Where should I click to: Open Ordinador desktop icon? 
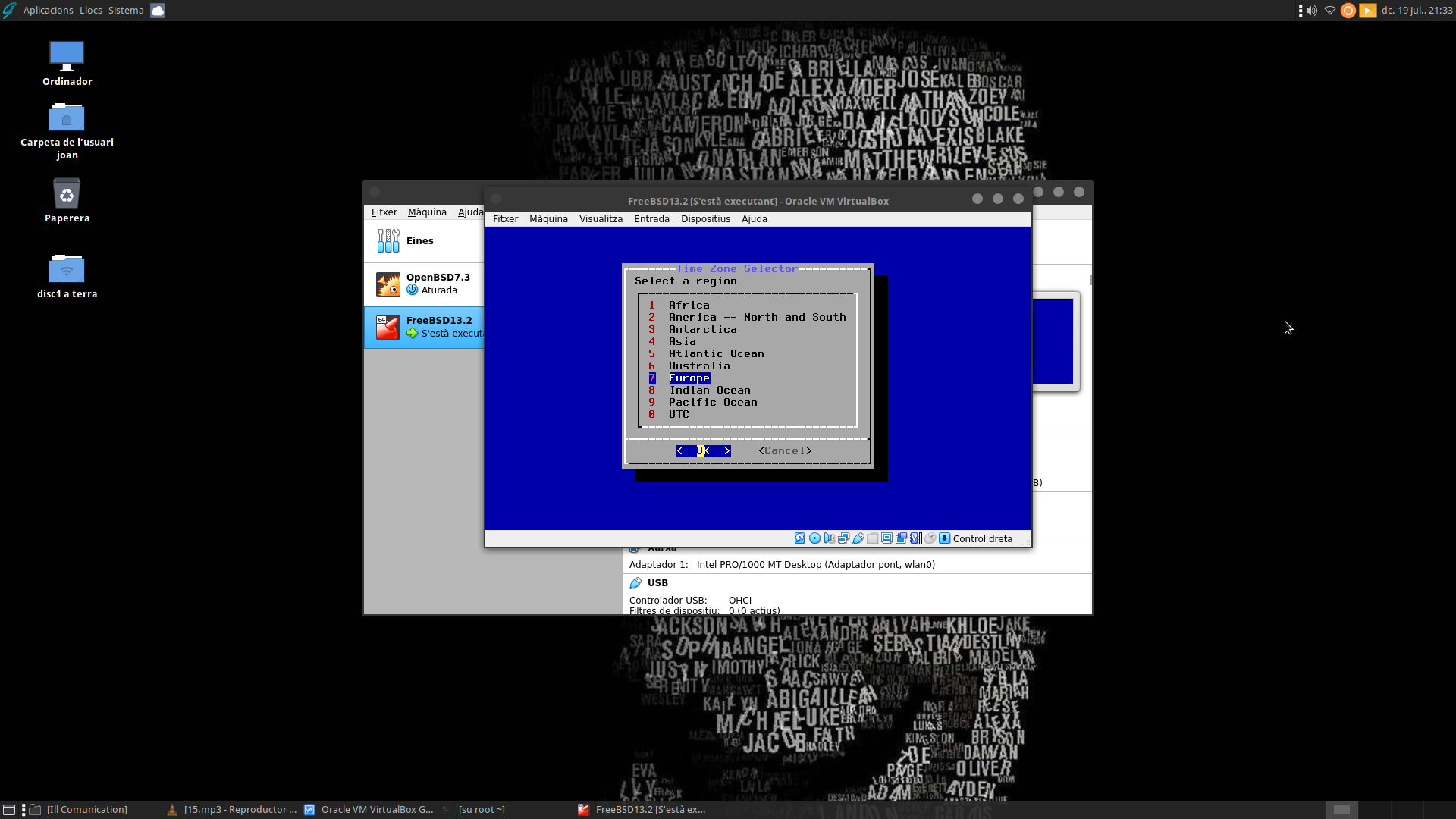coord(67,64)
